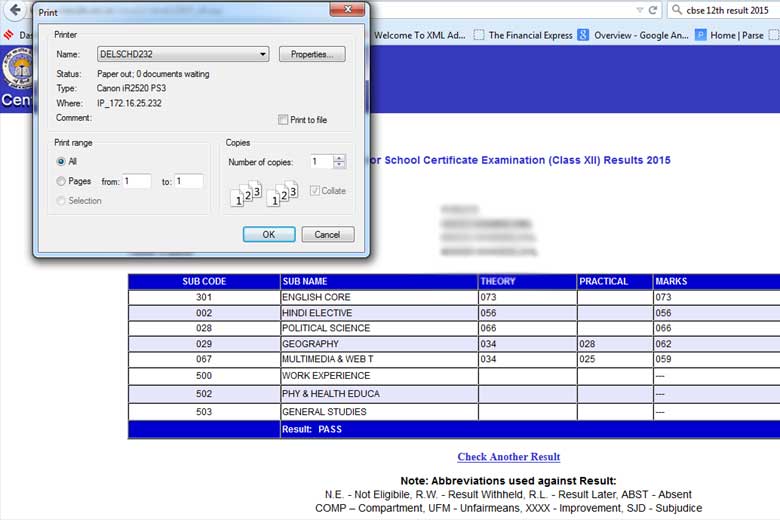Click the browser reload icon
Screen dimensions: 780x520
[x=652, y=10]
